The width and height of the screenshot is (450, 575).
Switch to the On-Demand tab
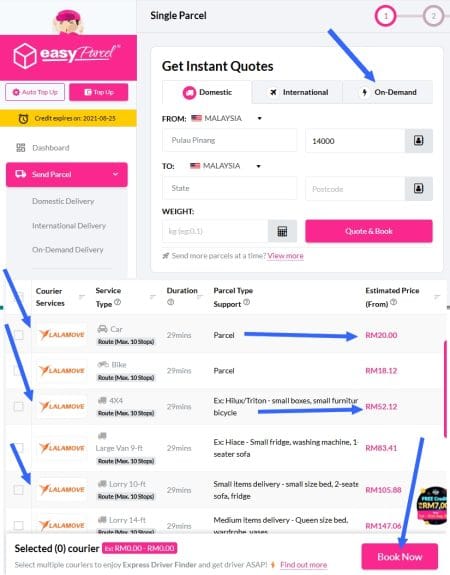pyautogui.click(x=388, y=92)
